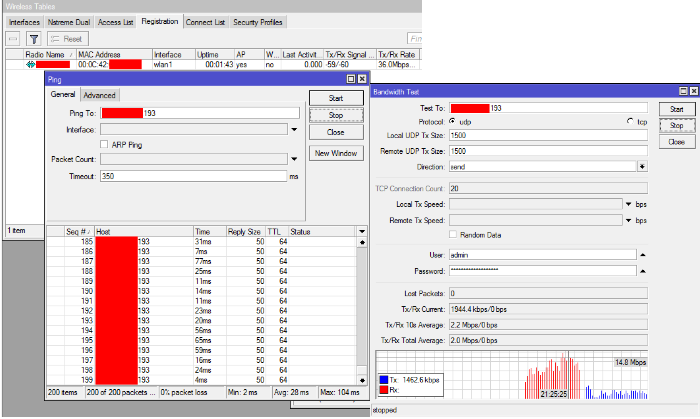Click the filter funnel icon in Wireless Tables
This screenshot has width=700, height=419.
(33, 39)
